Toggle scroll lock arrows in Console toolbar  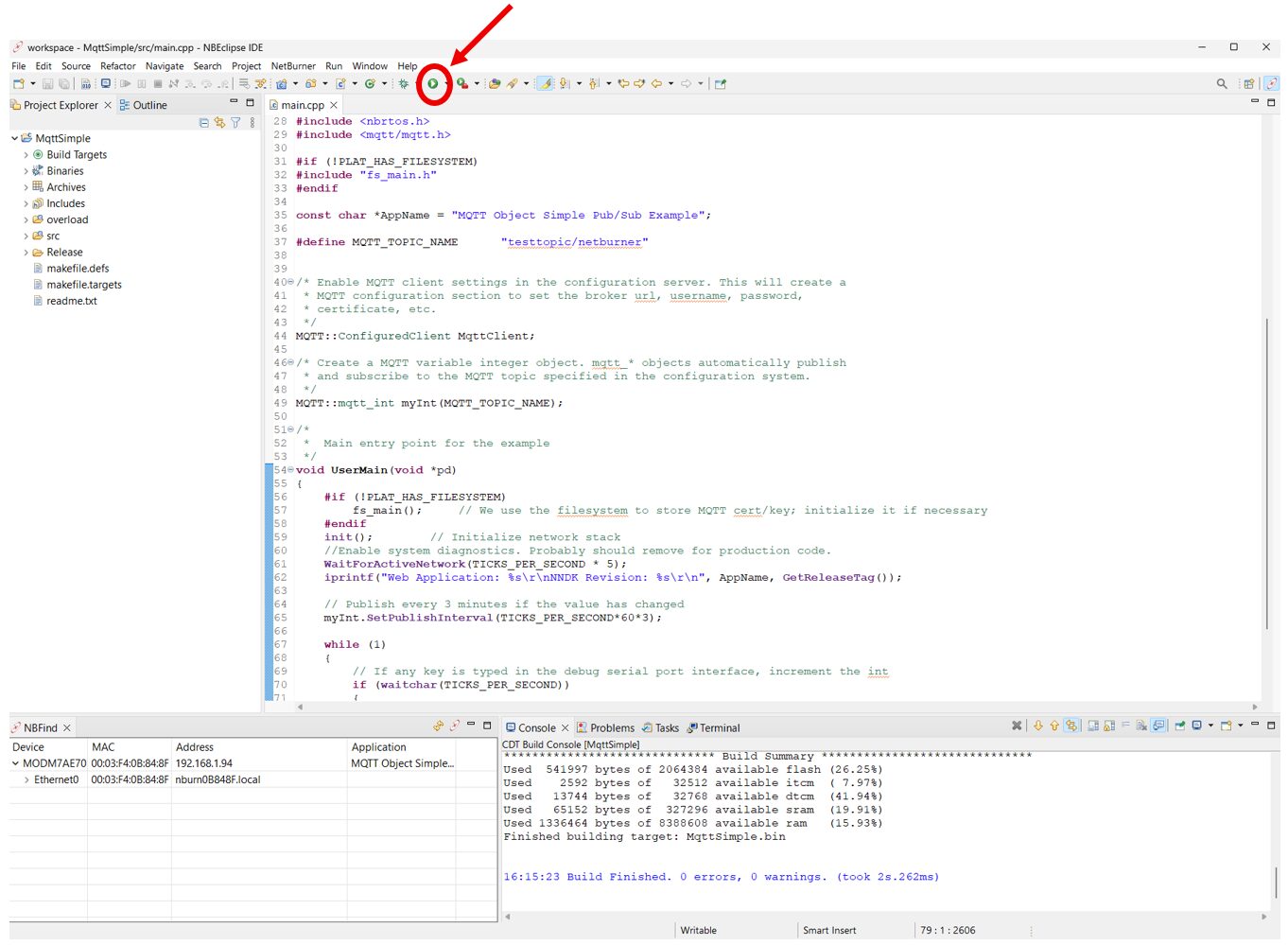[1070, 726]
